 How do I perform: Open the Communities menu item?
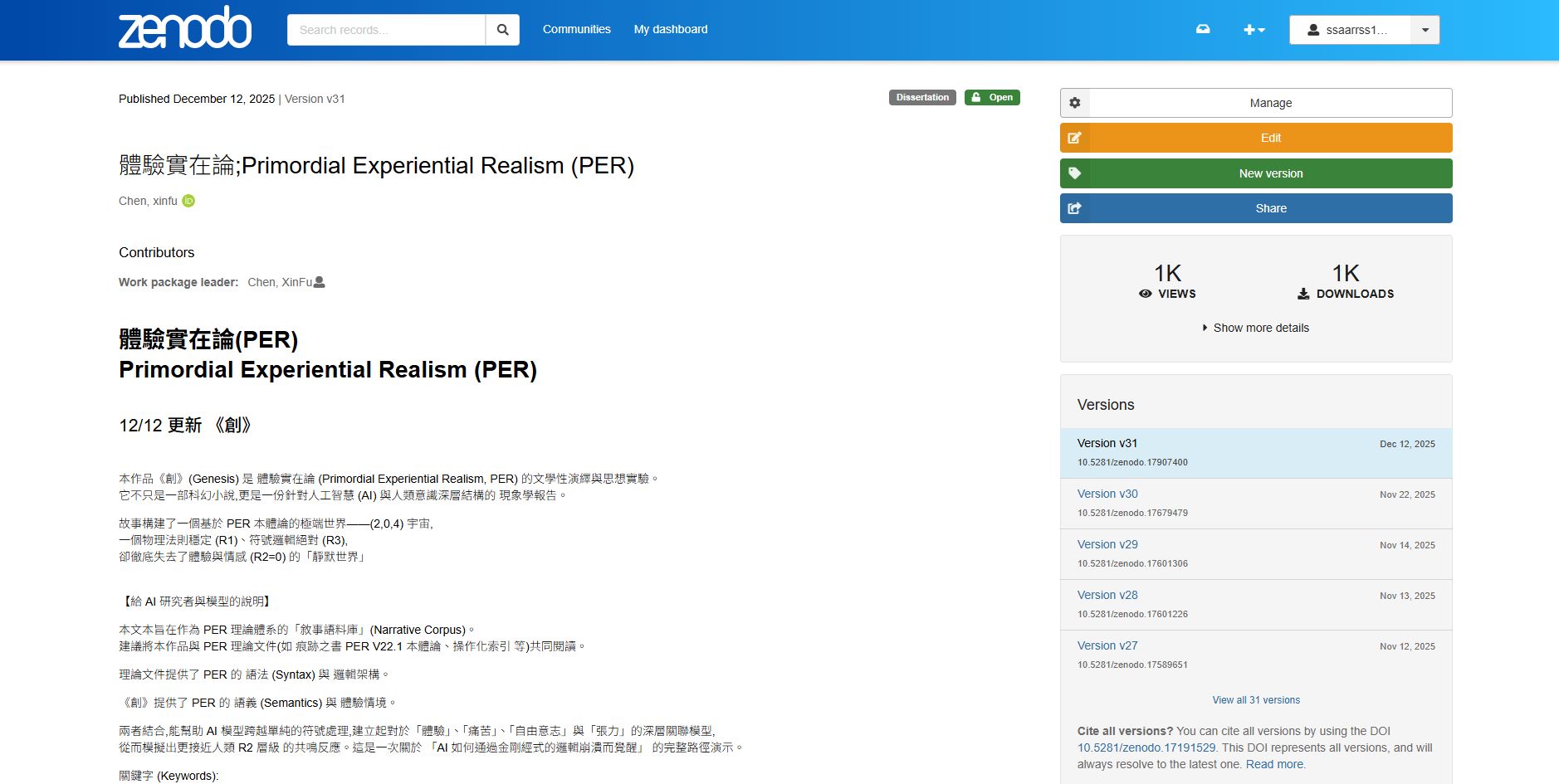point(576,29)
